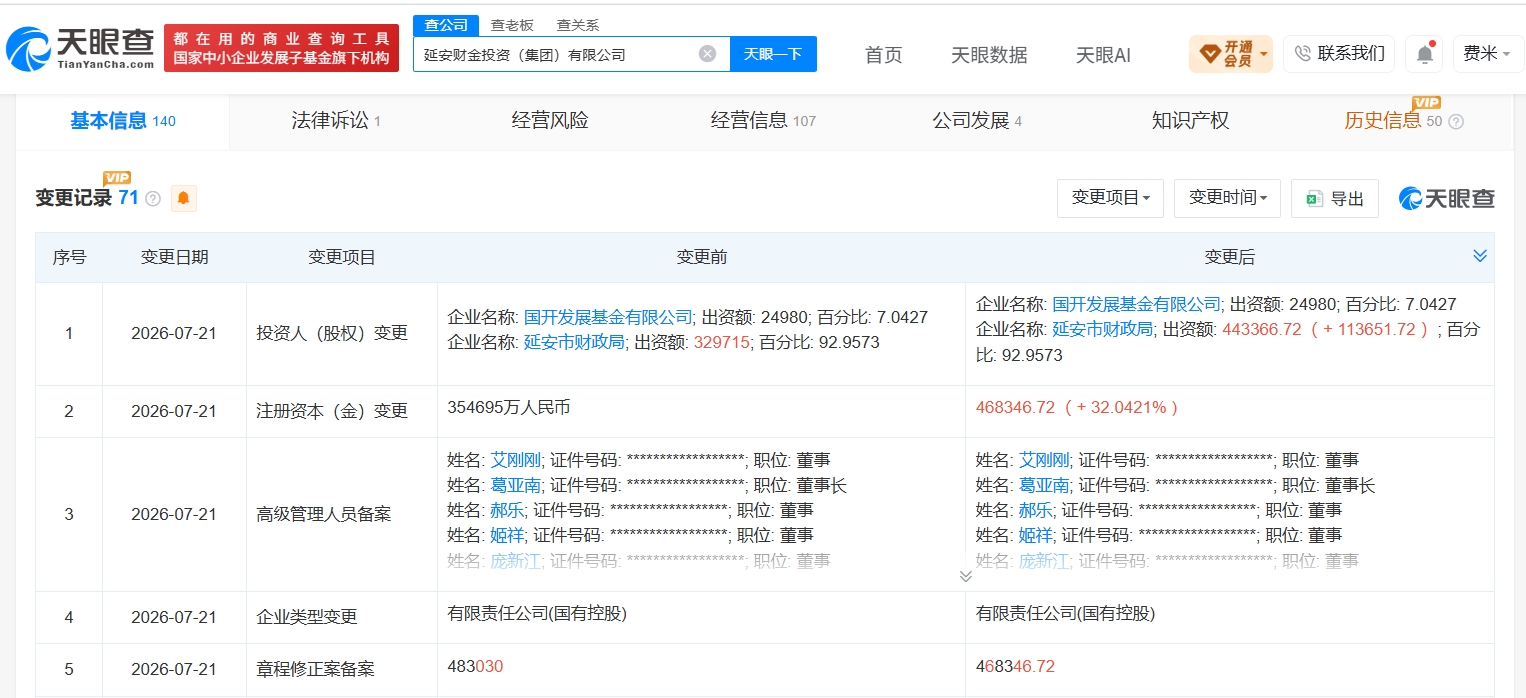The width and height of the screenshot is (1526, 698).
Task: Open 天眼AI in top navigation
Action: (x=1103, y=55)
